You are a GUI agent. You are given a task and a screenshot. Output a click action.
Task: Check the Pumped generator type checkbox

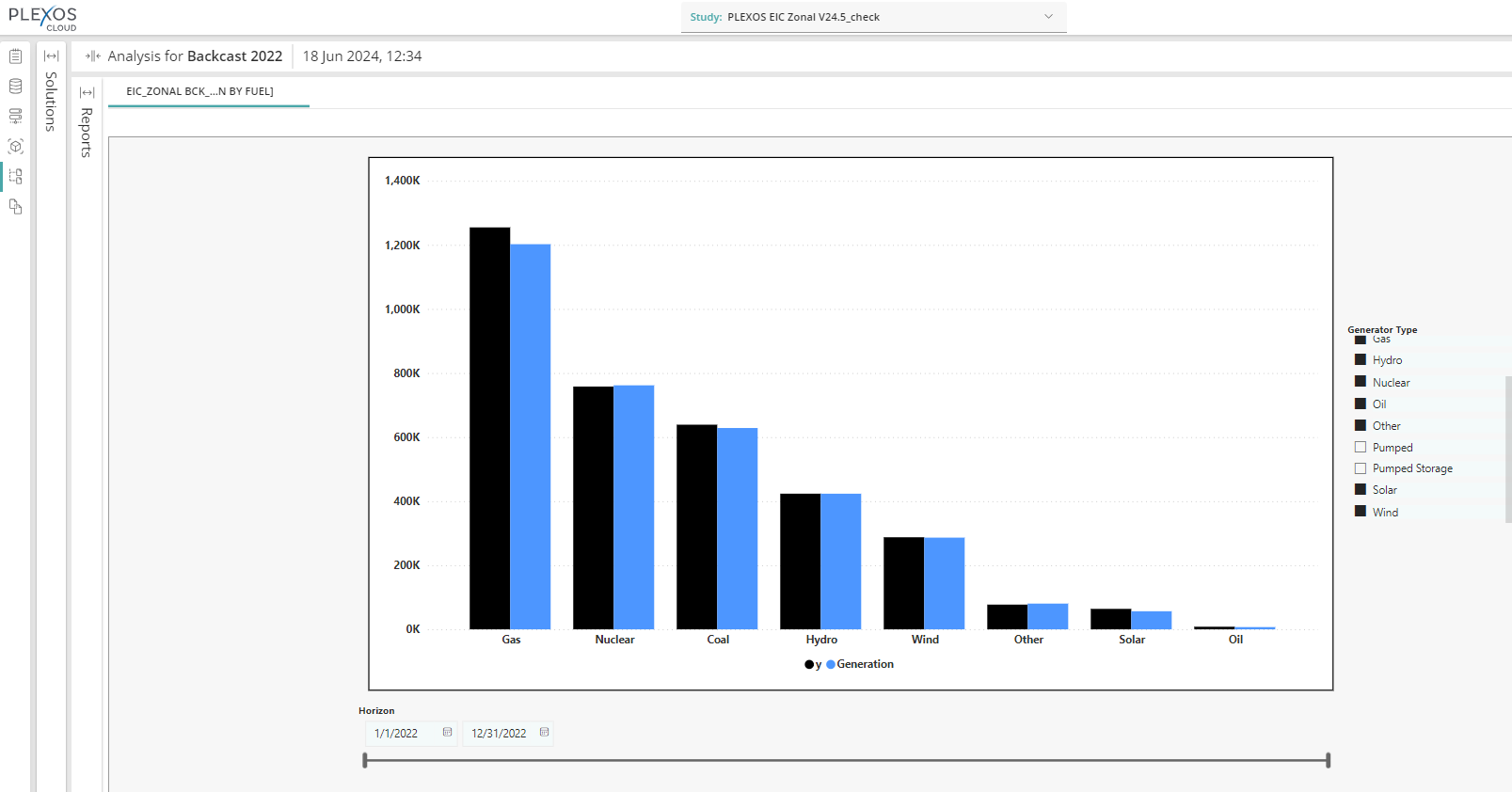coord(1361,448)
